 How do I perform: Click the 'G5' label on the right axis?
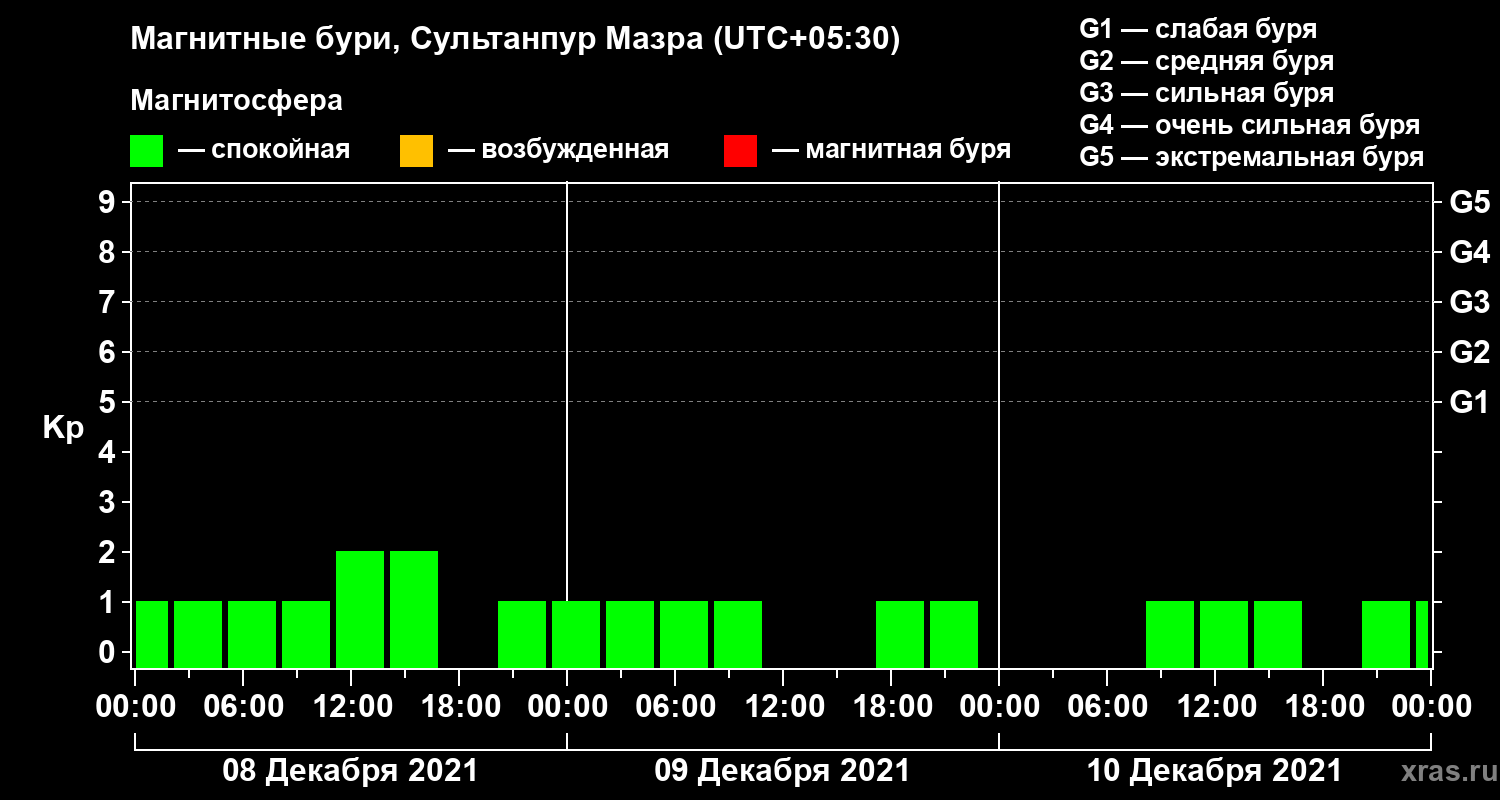point(1470,202)
